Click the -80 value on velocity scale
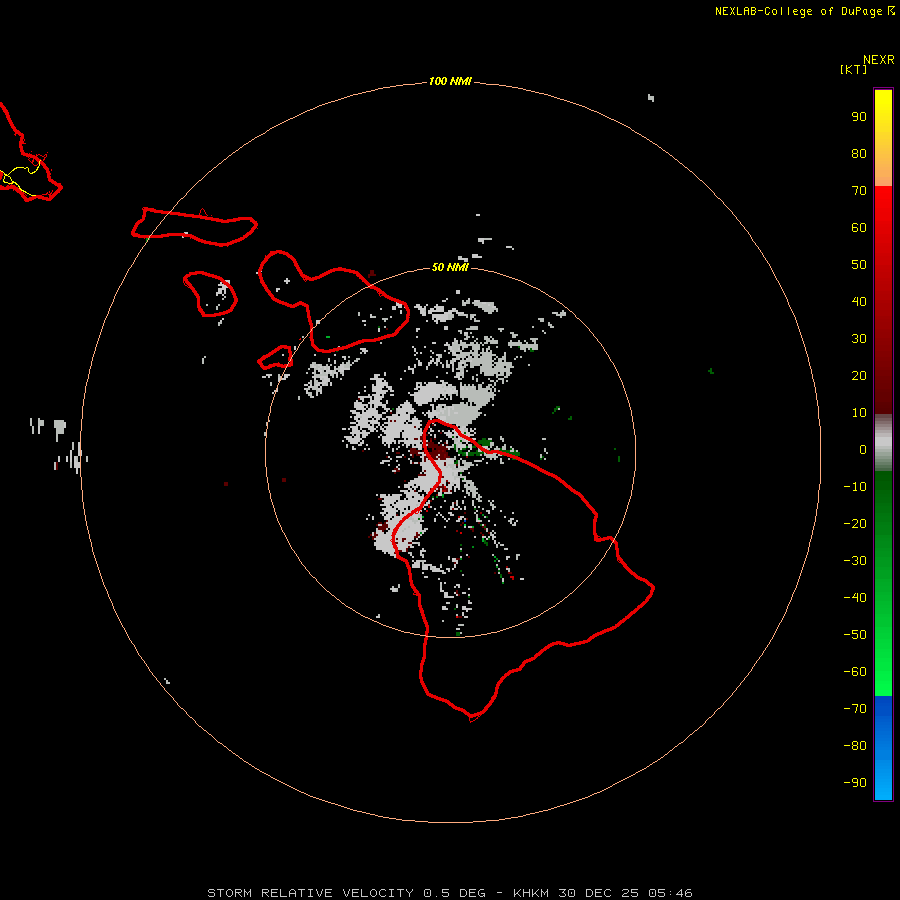Image resolution: width=900 pixels, height=900 pixels. pyautogui.click(x=855, y=746)
